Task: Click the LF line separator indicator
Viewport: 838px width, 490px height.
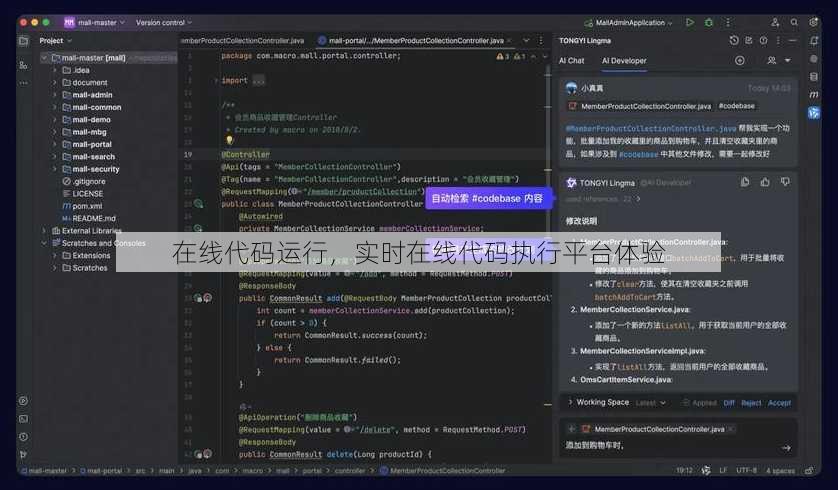Action: (723, 470)
